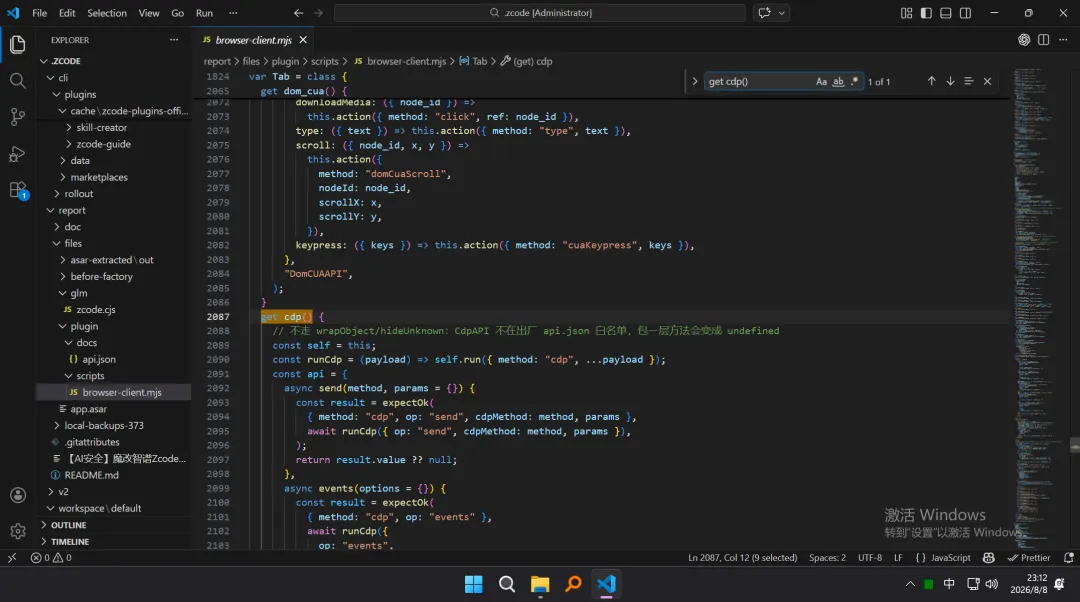Go forward with the navigation arrow
This screenshot has height=602, width=1080.
pos(318,13)
